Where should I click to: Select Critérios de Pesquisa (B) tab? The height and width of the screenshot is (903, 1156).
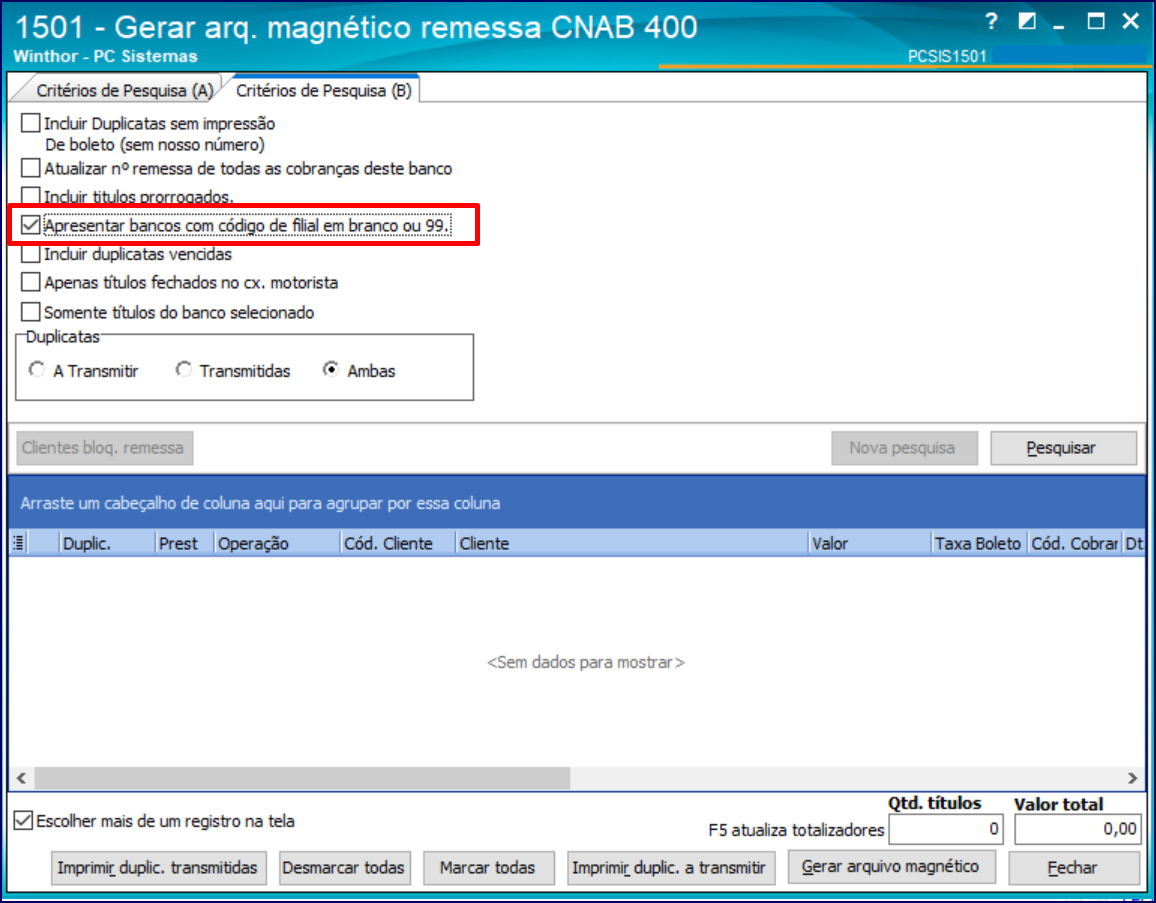point(324,91)
